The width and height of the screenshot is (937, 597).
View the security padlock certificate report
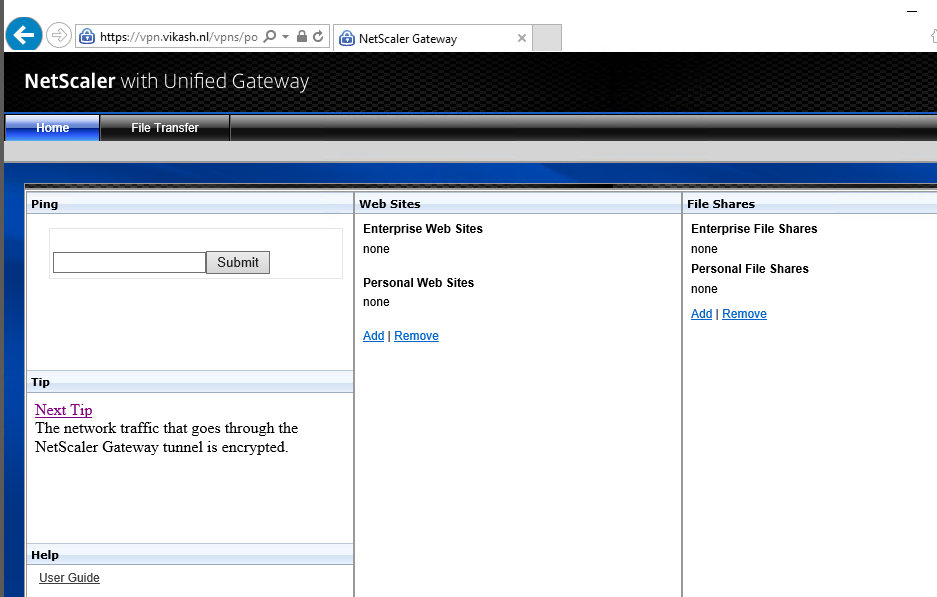(302, 36)
